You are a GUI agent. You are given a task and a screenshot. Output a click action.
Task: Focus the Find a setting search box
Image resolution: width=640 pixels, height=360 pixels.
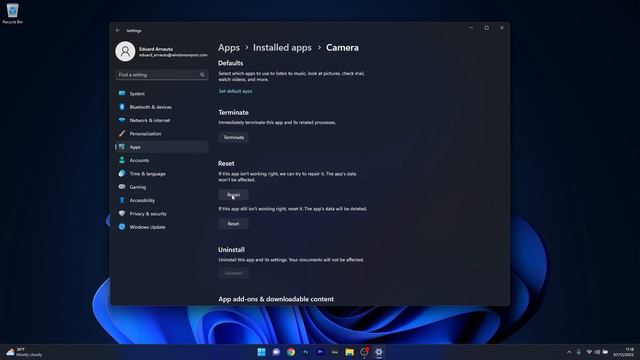(x=162, y=75)
